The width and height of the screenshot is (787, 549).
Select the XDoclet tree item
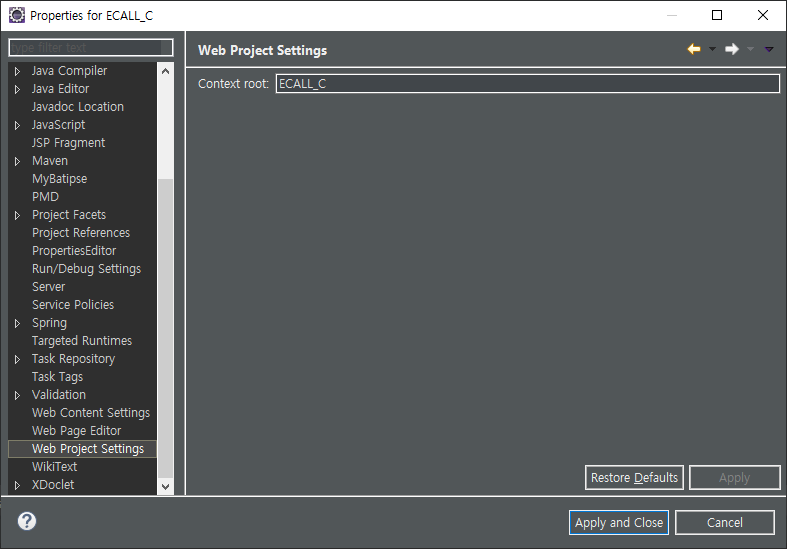53,485
